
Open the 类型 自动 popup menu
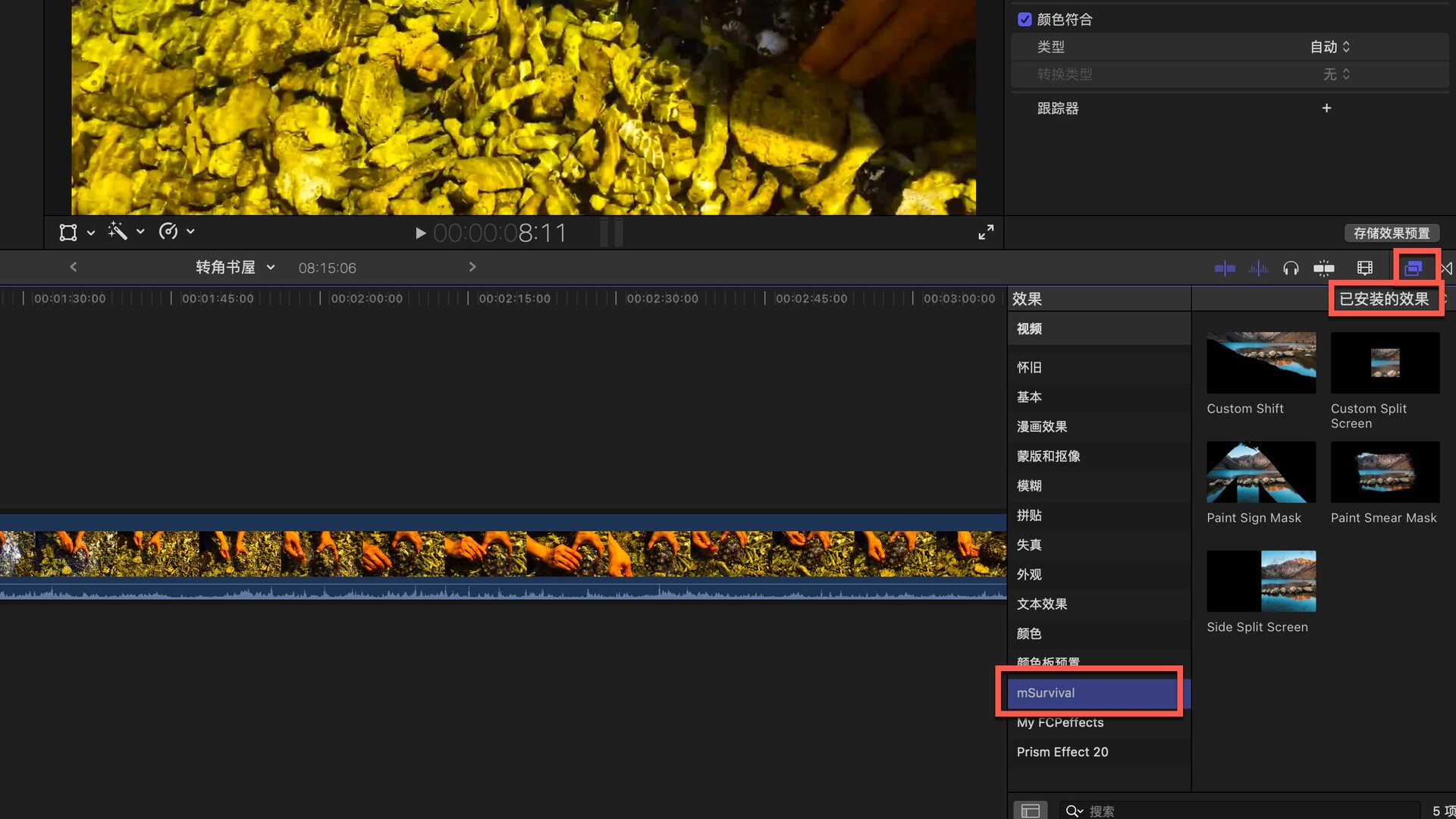click(1330, 47)
